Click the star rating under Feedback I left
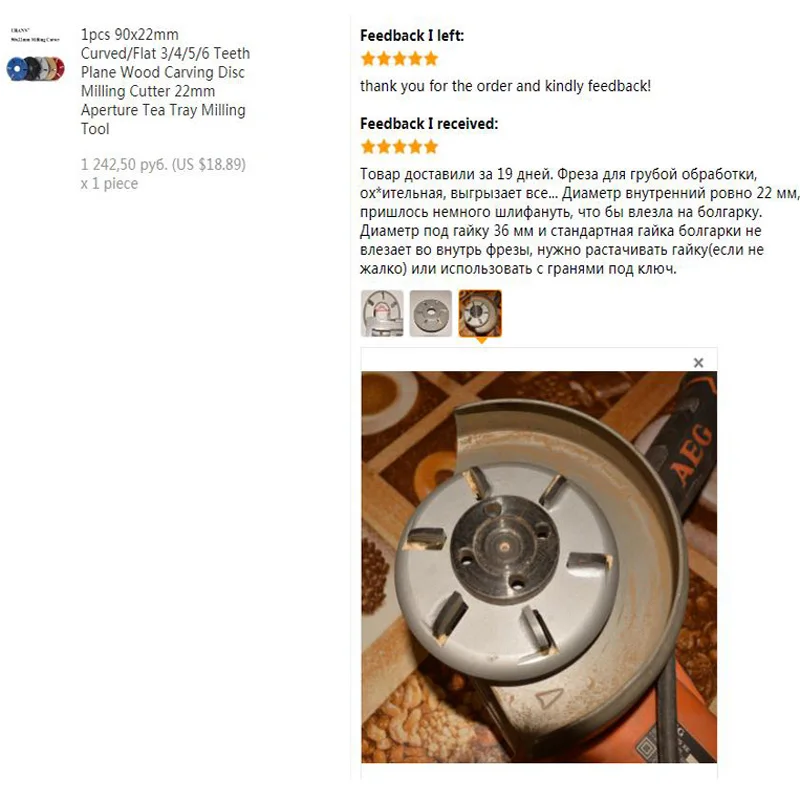Screen dimensions: 800x800 (399, 59)
